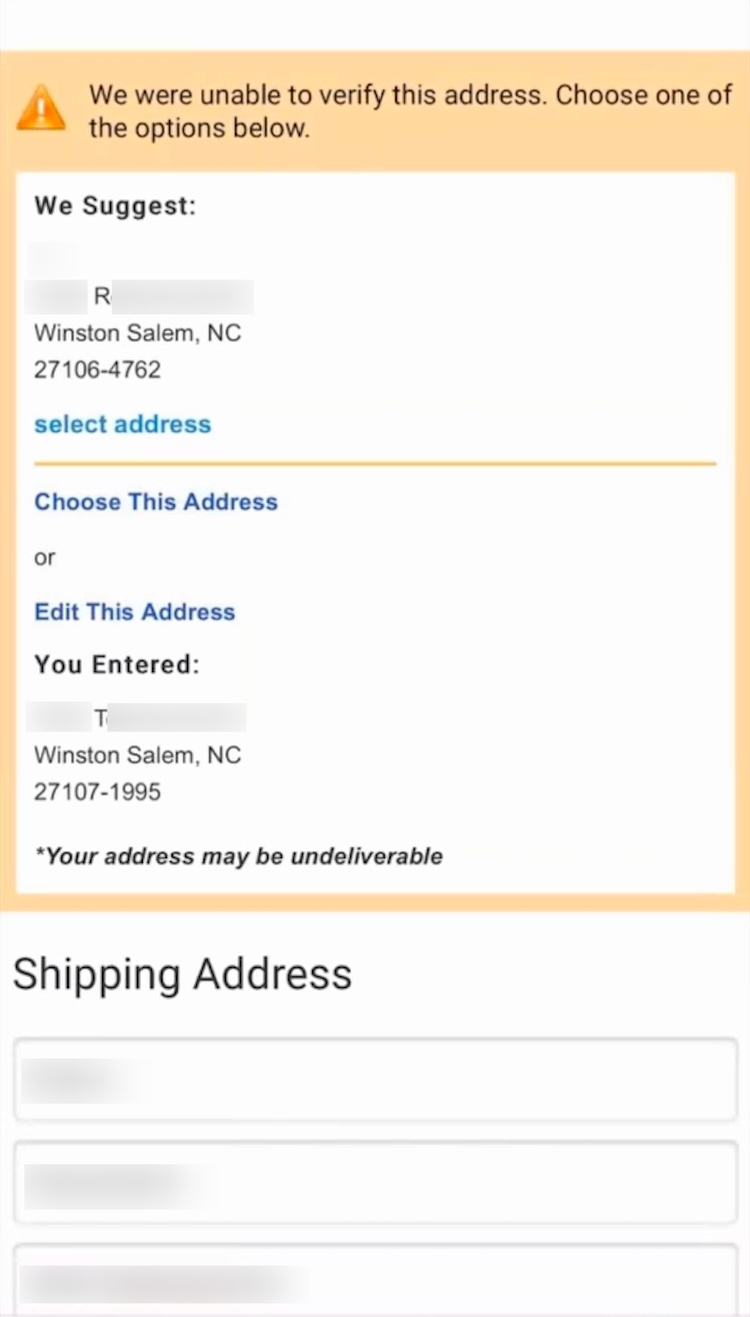Focus the first Shipping Address input field
This screenshot has width=750, height=1317.
tap(375, 1080)
